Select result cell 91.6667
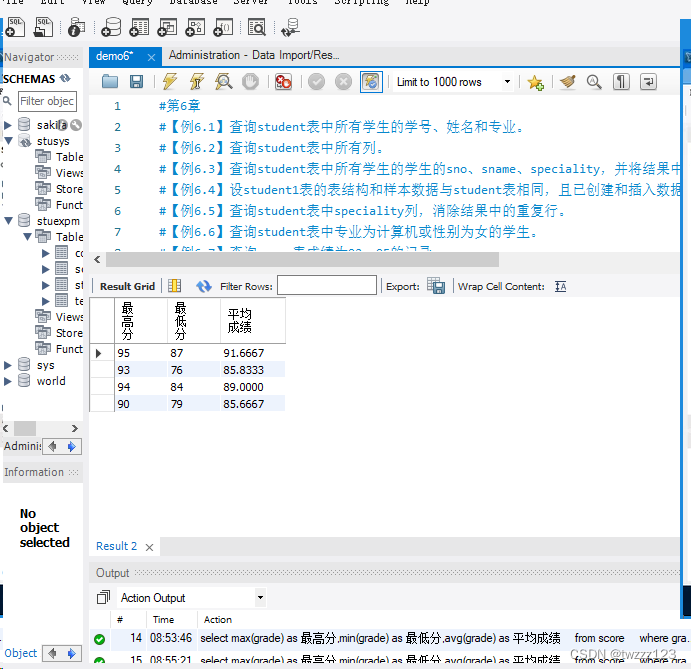Screen dimensions: 691x669 click(253, 353)
